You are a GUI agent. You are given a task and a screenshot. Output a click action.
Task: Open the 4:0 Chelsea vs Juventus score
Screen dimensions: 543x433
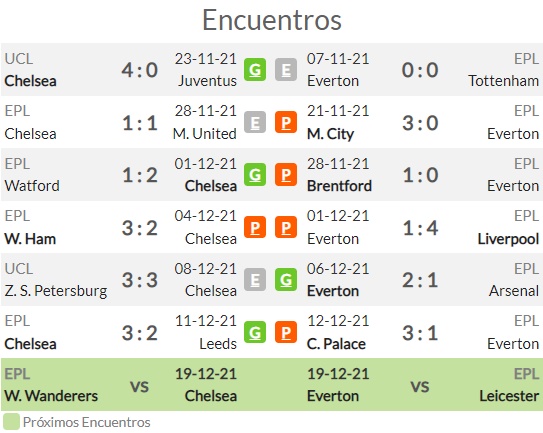click(140, 70)
